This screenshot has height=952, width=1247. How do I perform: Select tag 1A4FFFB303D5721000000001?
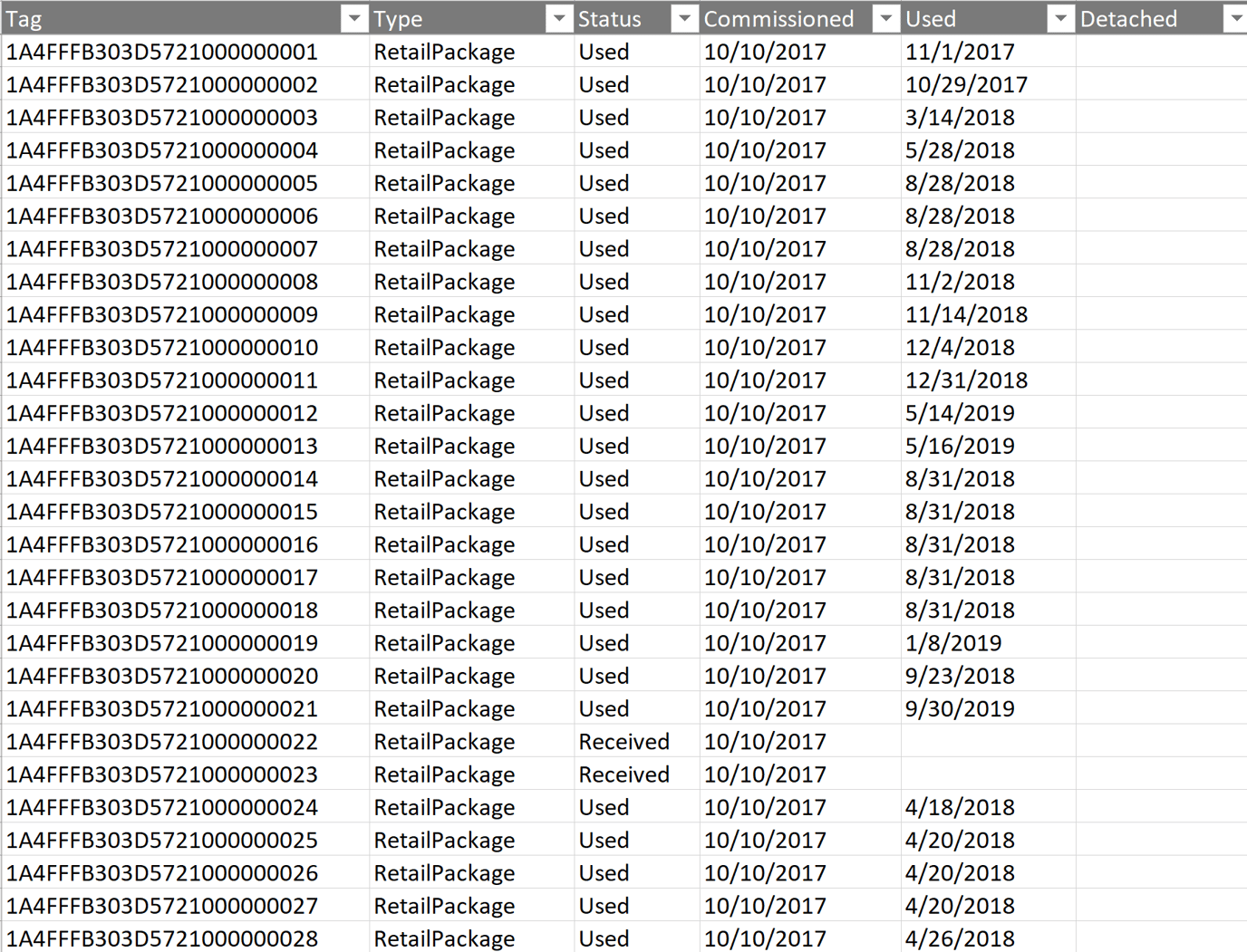161,52
